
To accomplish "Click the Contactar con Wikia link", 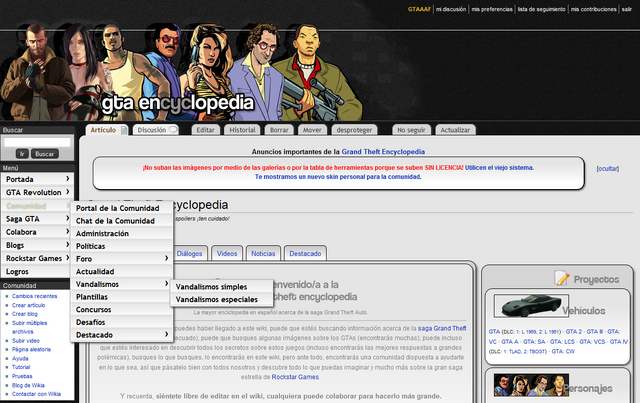I will [x=36, y=394].
